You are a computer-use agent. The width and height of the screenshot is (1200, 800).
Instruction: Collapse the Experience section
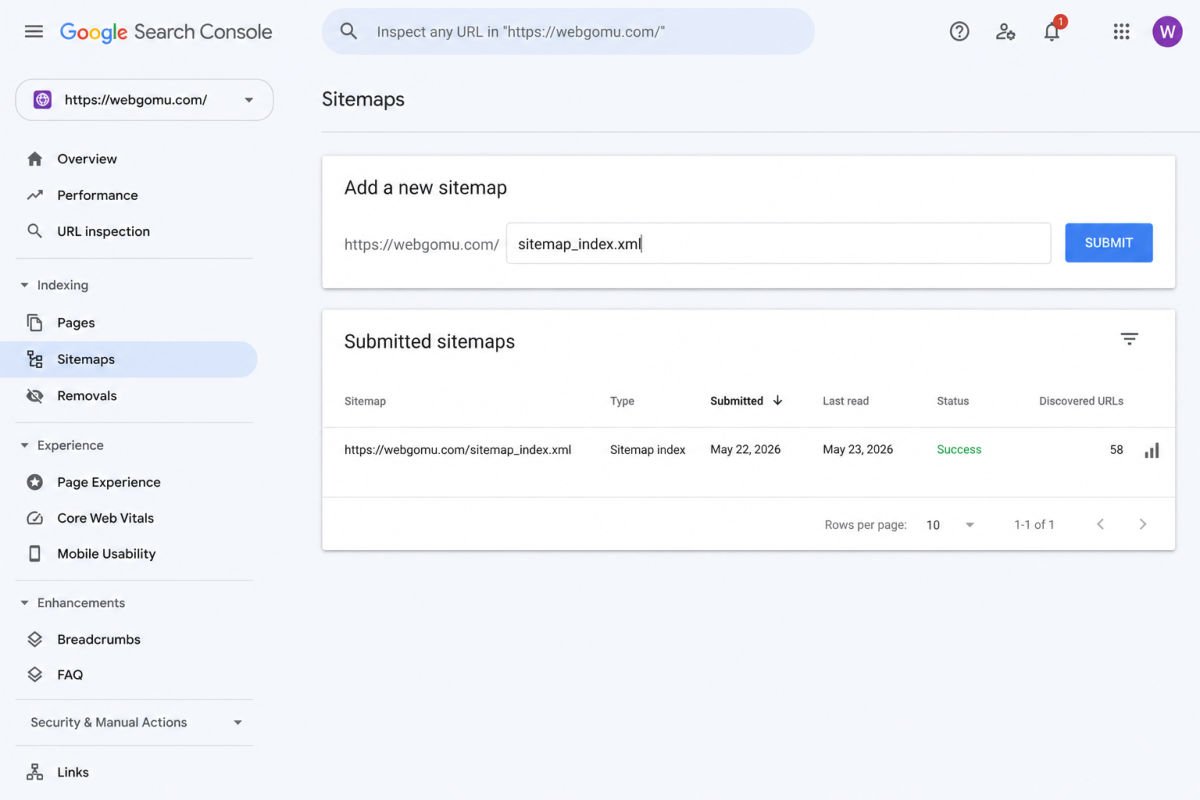25,445
